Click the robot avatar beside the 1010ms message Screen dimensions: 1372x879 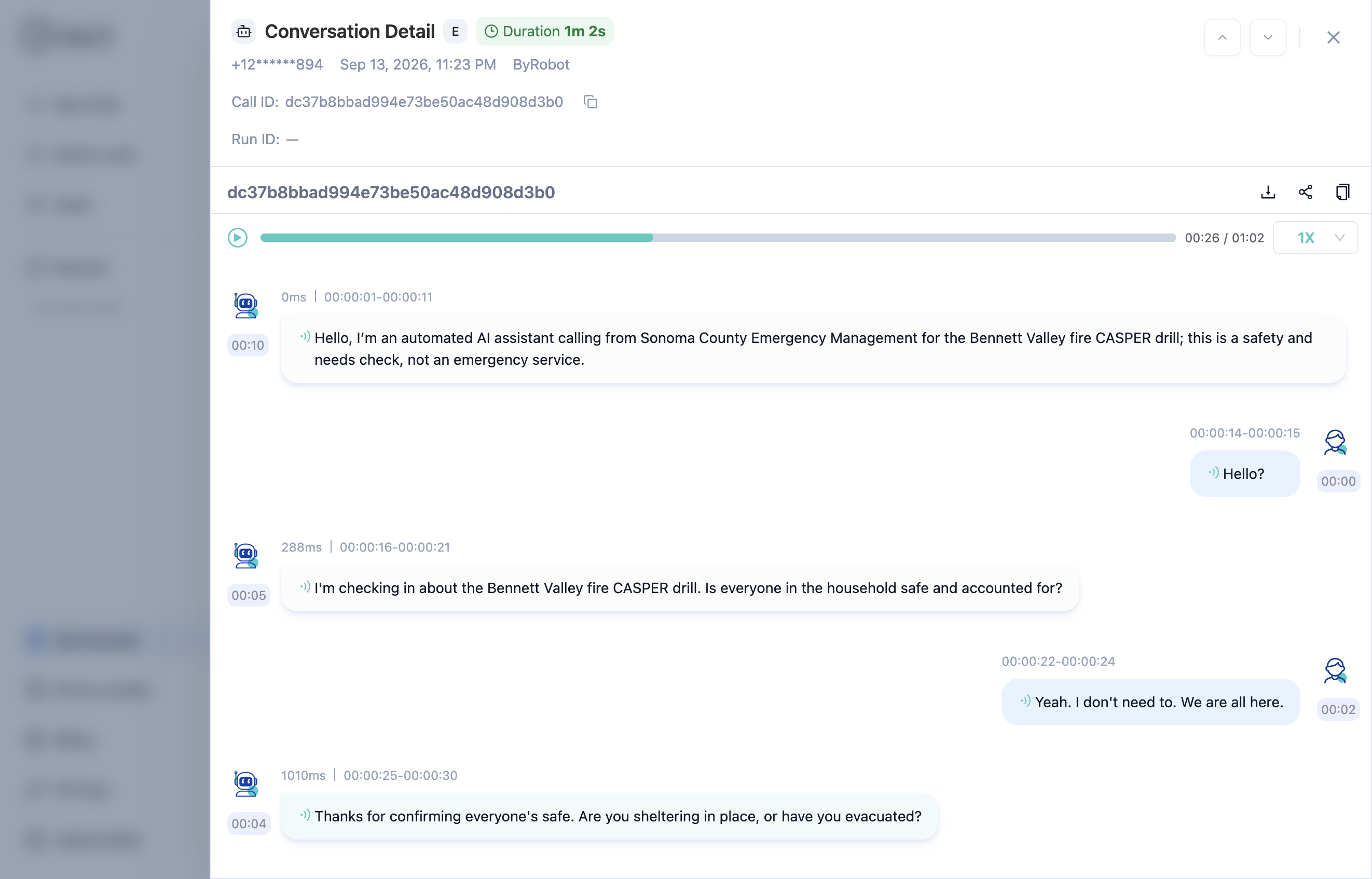tap(246, 783)
